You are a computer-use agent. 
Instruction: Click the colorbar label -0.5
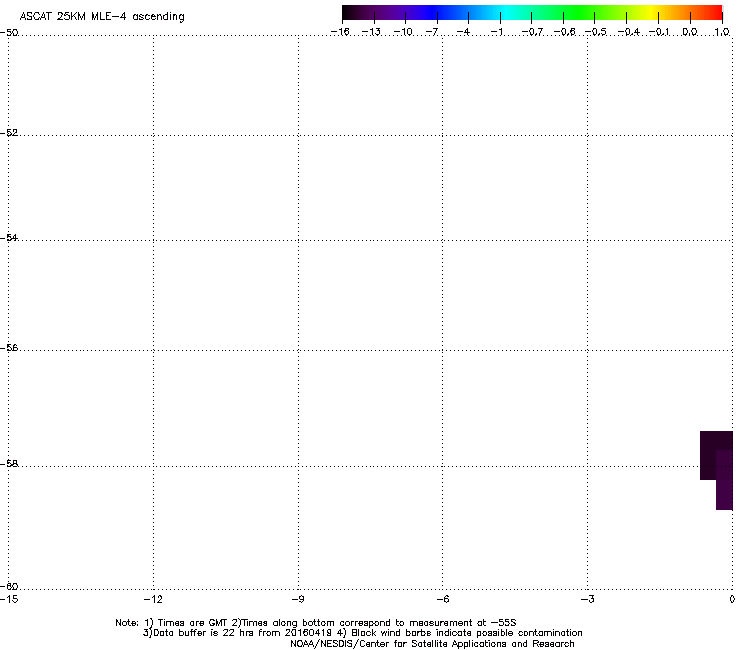[x=596, y=32]
